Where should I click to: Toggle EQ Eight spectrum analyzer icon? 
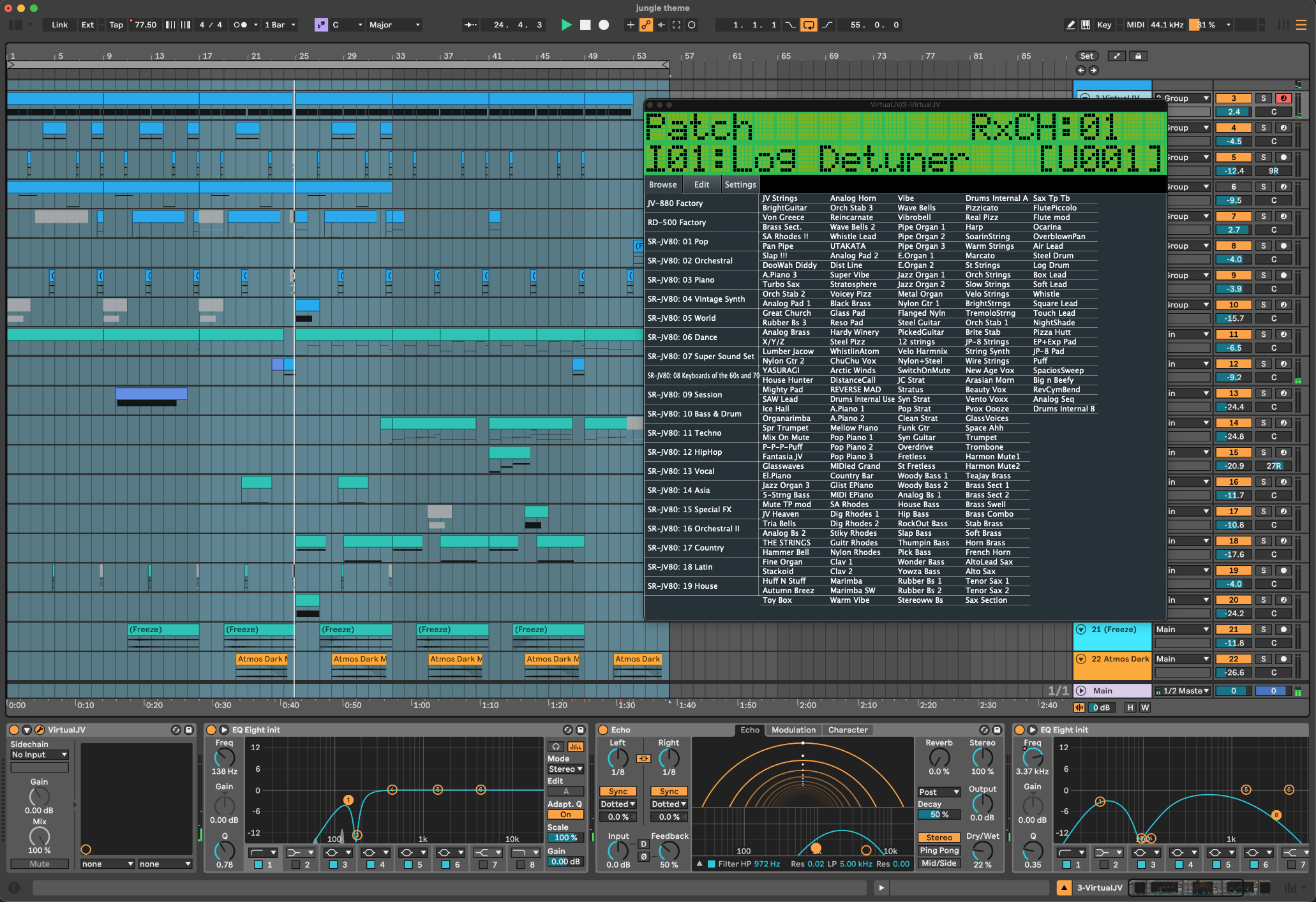[576, 746]
